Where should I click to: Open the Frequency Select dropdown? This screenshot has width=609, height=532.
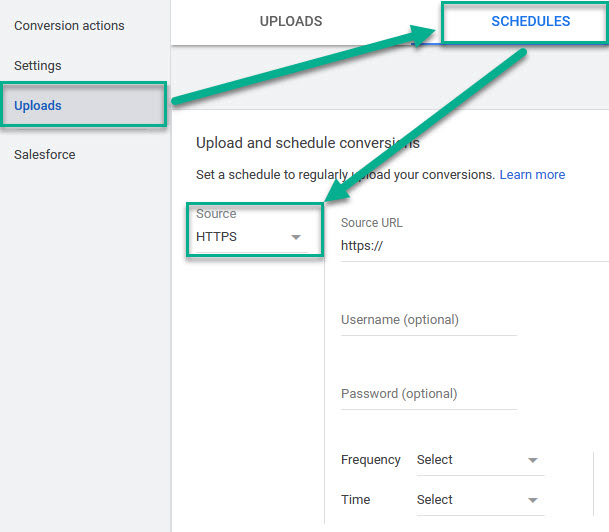[x=478, y=460]
